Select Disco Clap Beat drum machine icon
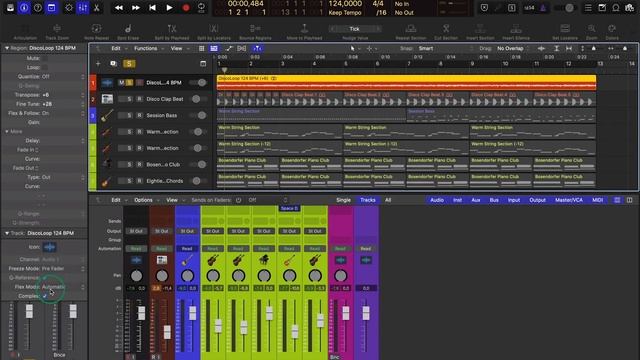This screenshot has height=360, width=640. pos(107,99)
